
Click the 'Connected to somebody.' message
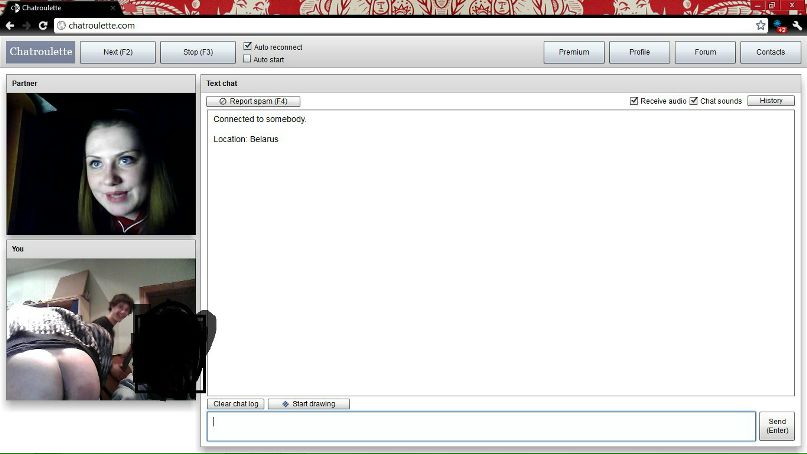[x=260, y=119]
